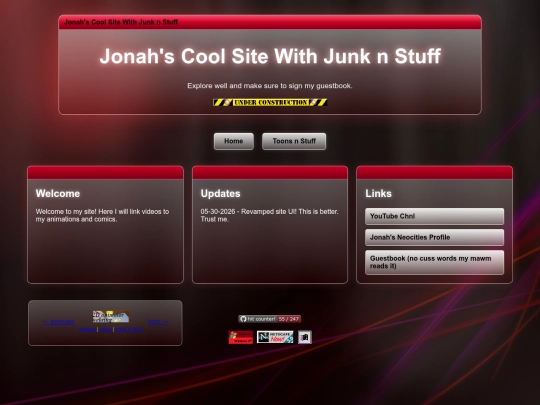Click the Under Construction banner

tap(270, 102)
